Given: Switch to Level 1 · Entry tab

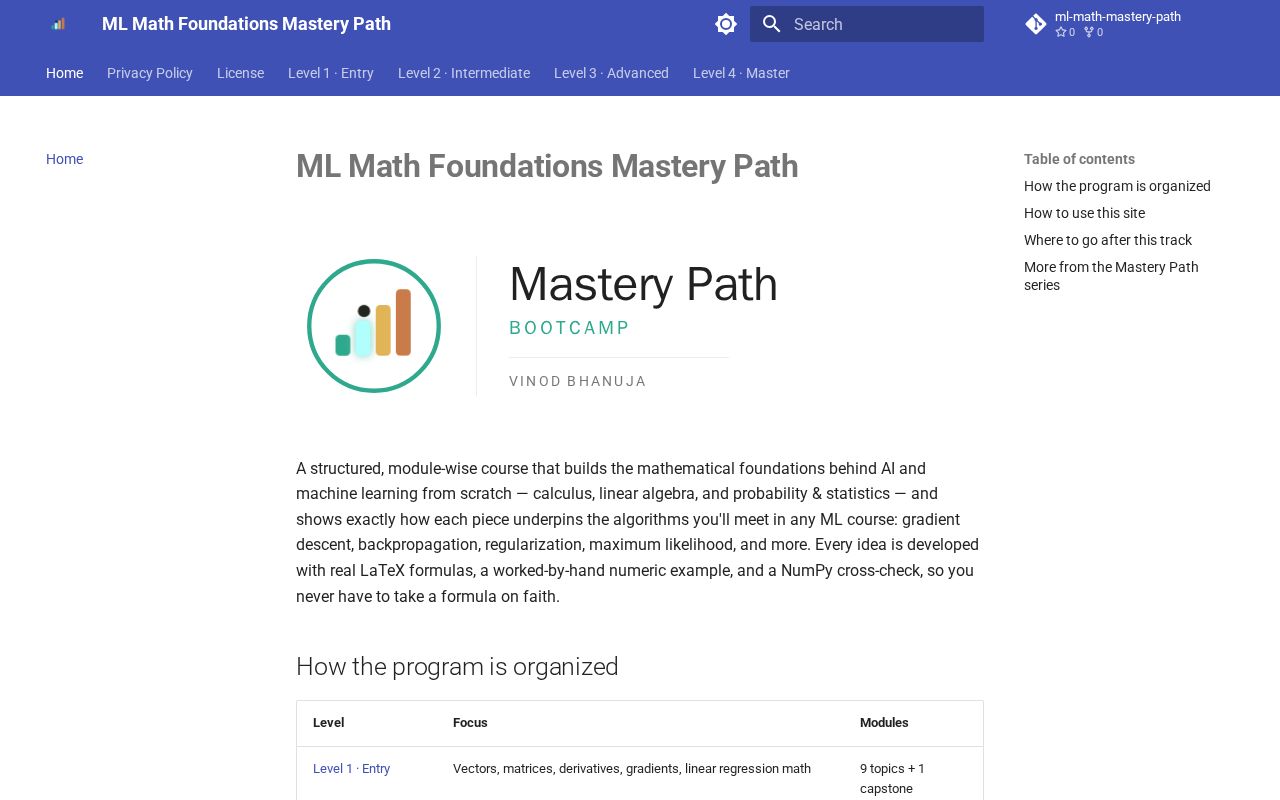Looking at the screenshot, I should pyautogui.click(x=331, y=73).
